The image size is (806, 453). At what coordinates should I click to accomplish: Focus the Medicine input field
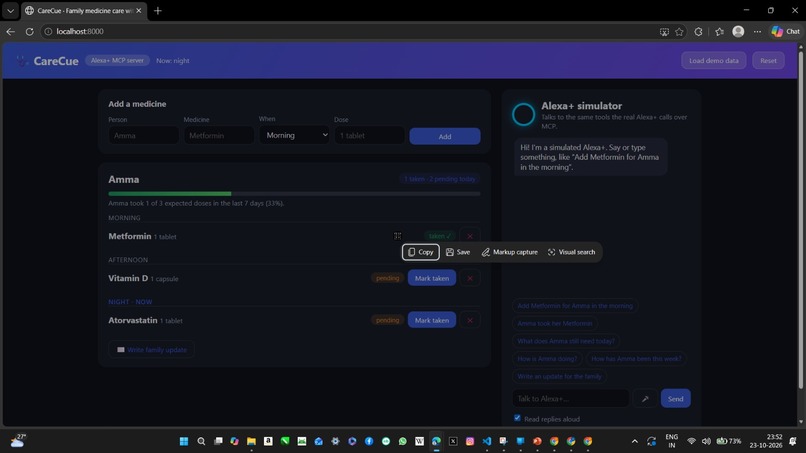(x=219, y=136)
